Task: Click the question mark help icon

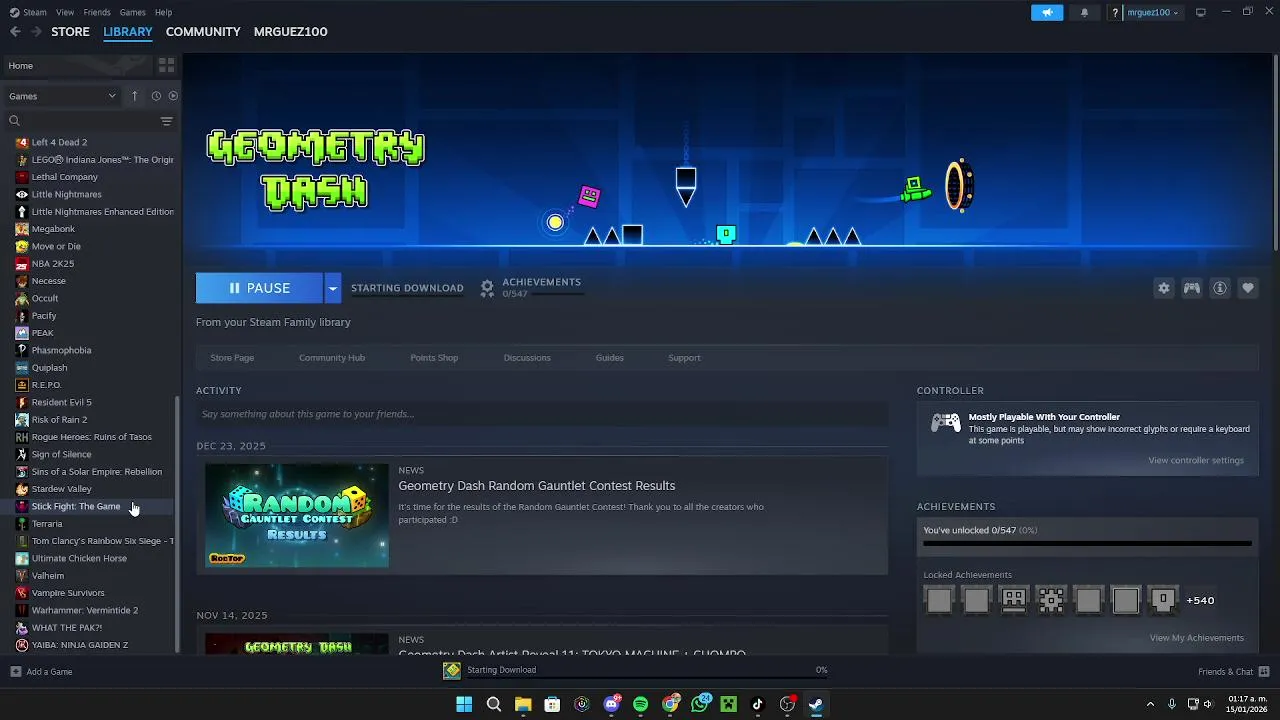Action: tap(1115, 12)
